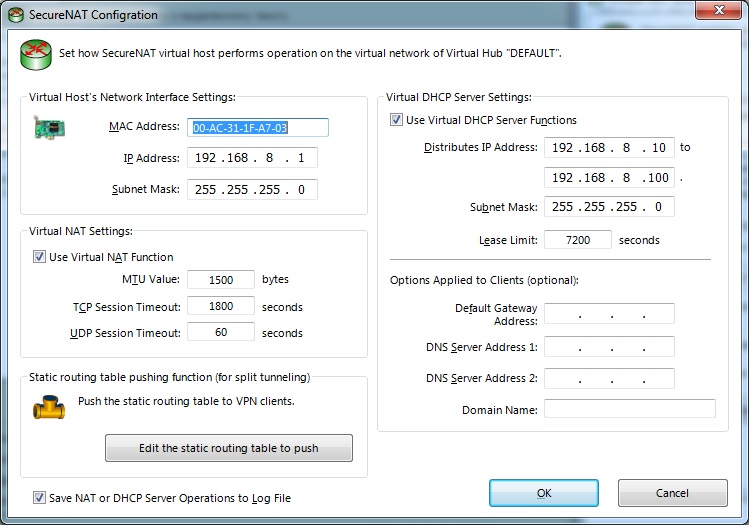Close the SecureNAT Configuration dialog
Image resolution: width=750 pixels, height=527 pixels.
pos(718,10)
